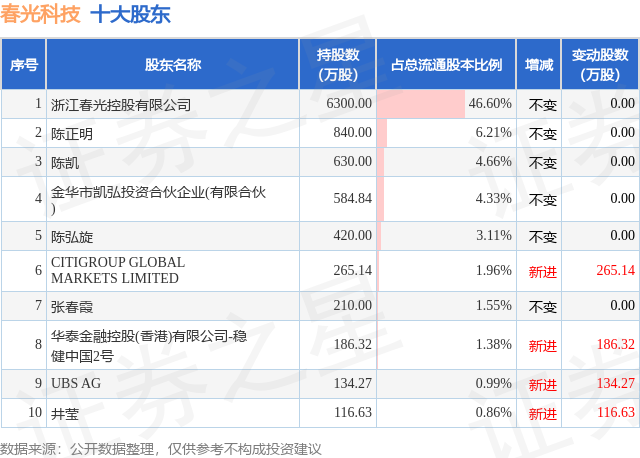Click the 46.60% proportion bar
Viewport: 640px width, 458px height.
pyautogui.click(x=421, y=104)
